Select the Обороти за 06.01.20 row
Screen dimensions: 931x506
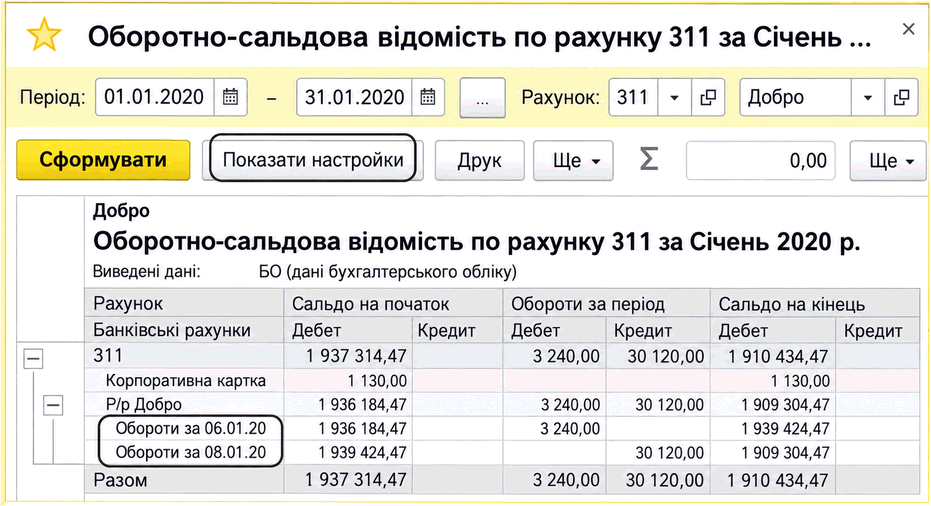pos(191,428)
